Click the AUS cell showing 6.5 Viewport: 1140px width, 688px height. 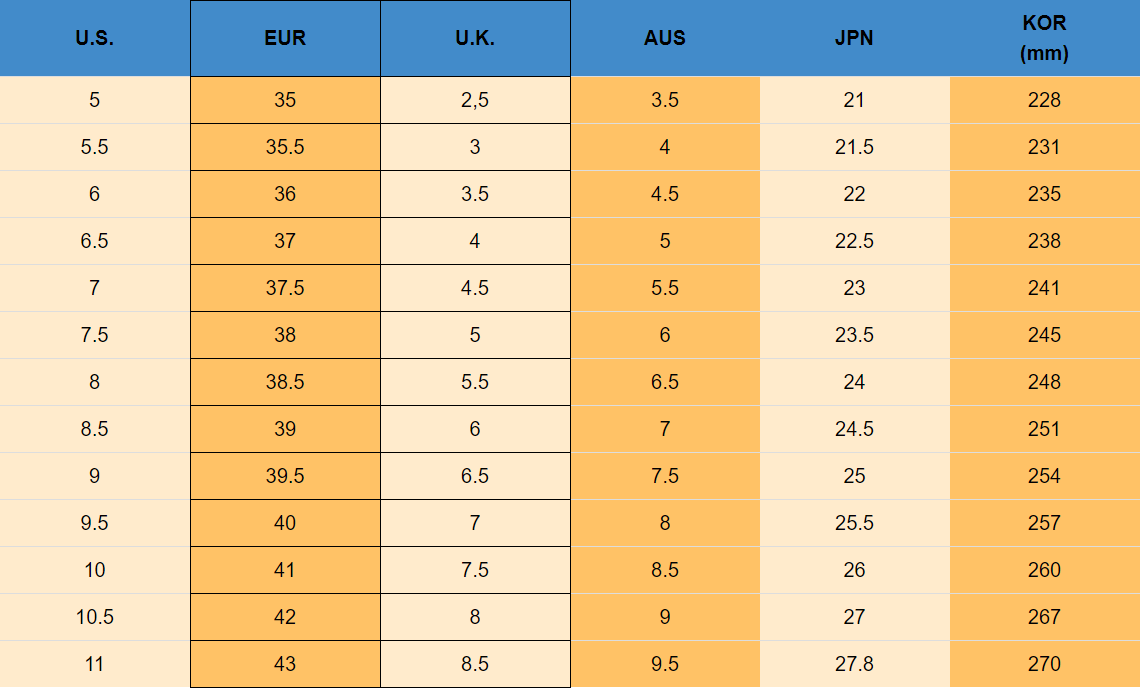665,382
